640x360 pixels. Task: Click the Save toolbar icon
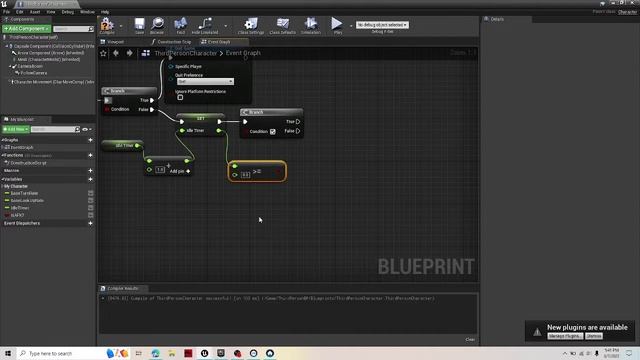(x=140, y=25)
